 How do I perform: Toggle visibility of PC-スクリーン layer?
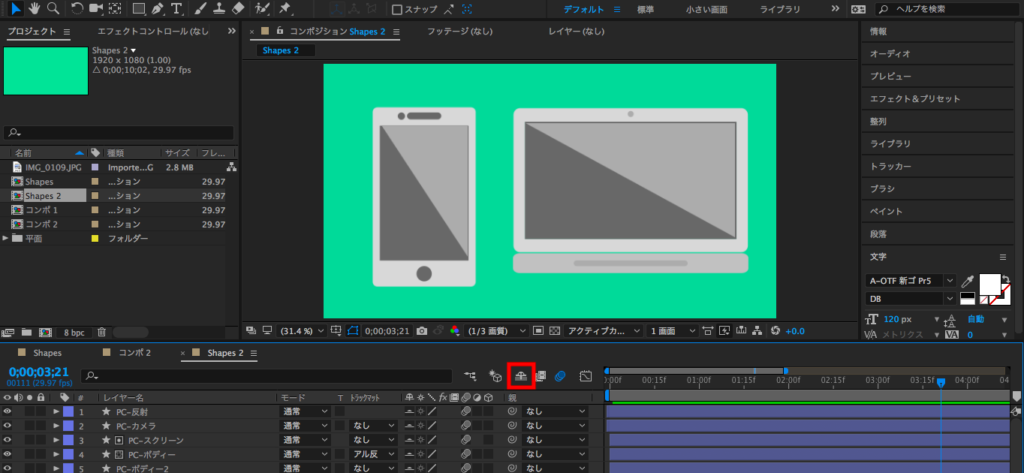coord(8,439)
